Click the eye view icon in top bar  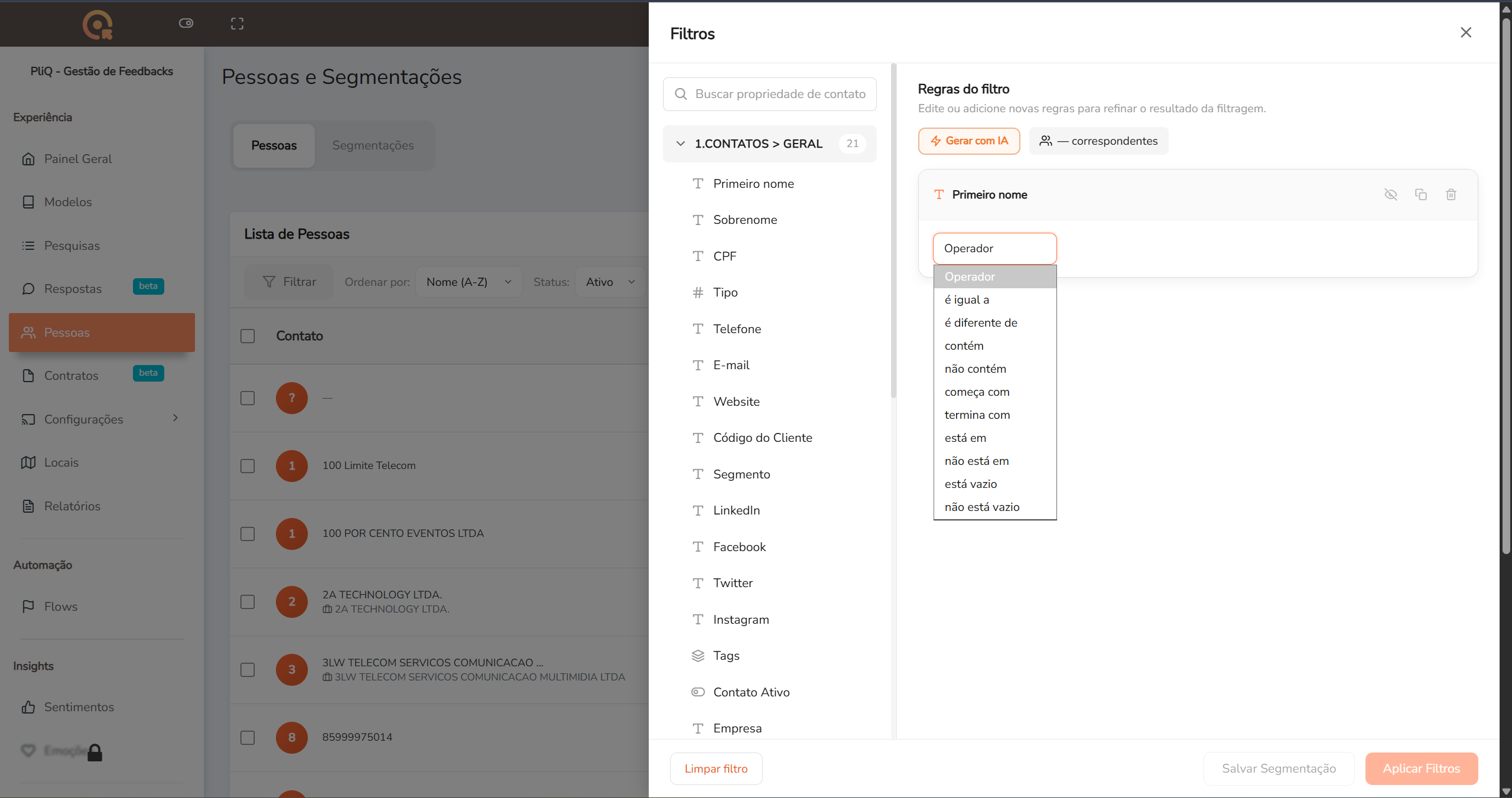[x=186, y=23]
